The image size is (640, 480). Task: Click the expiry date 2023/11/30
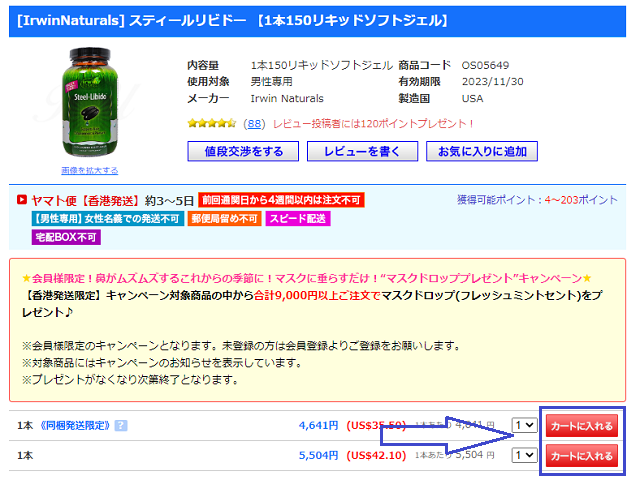[x=492, y=82]
